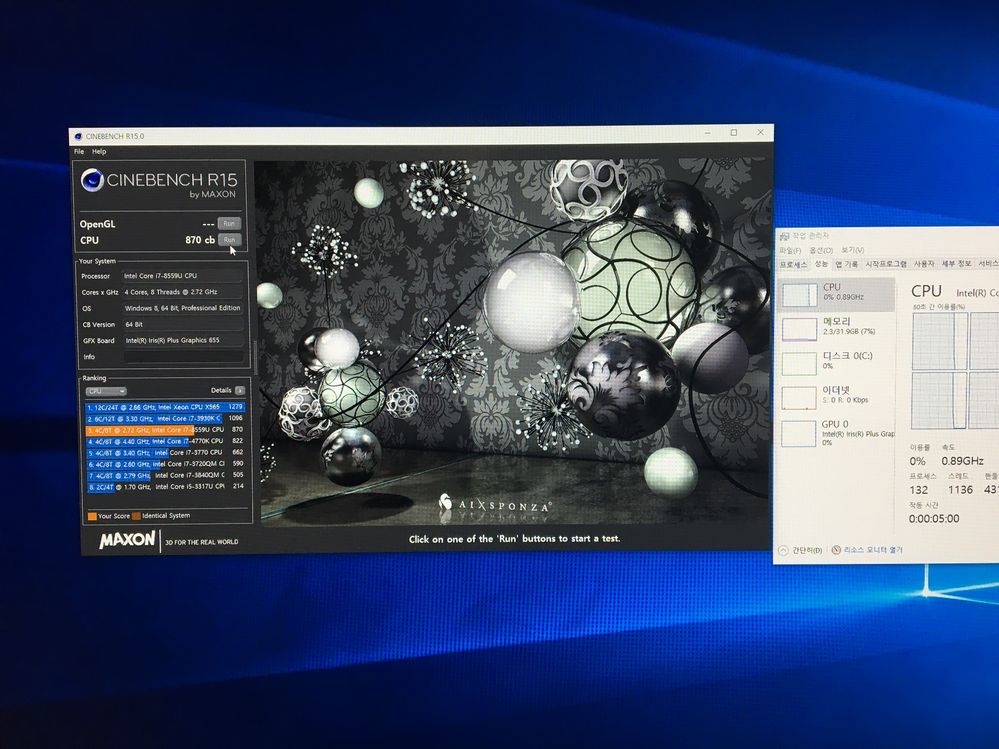Run the OpenGL benchmark test
Image resolution: width=999 pixels, height=749 pixels.
point(229,224)
